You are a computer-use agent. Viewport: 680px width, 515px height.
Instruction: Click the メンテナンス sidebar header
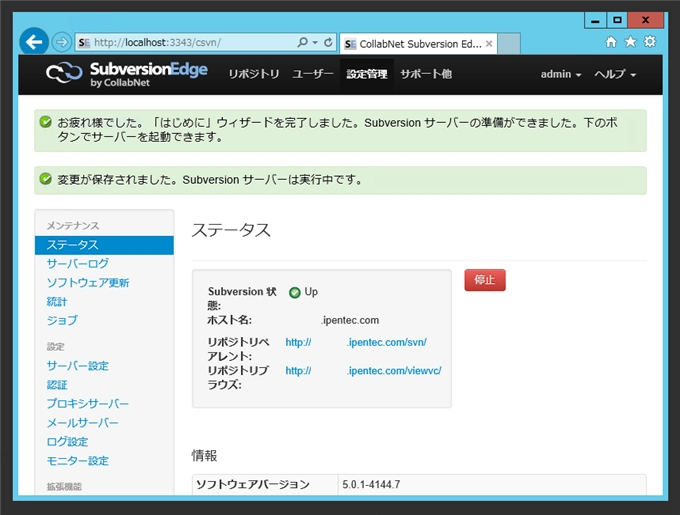tap(73, 225)
